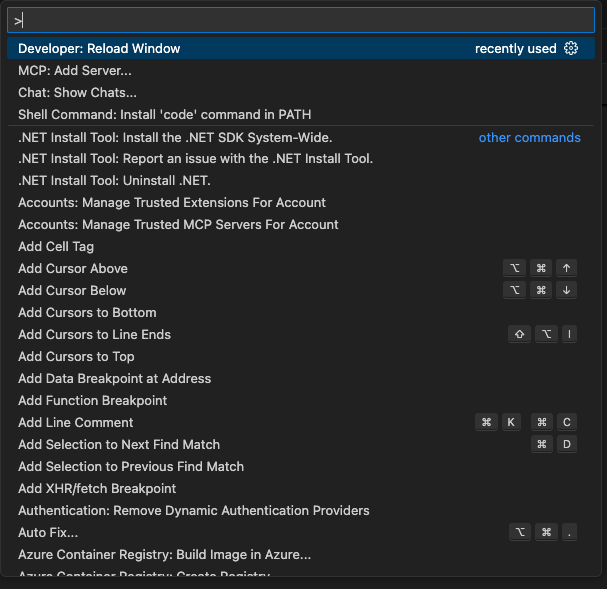The height and width of the screenshot is (589, 607).
Task: Choose Chat: Show Chats... entry
Action: (301, 92)
